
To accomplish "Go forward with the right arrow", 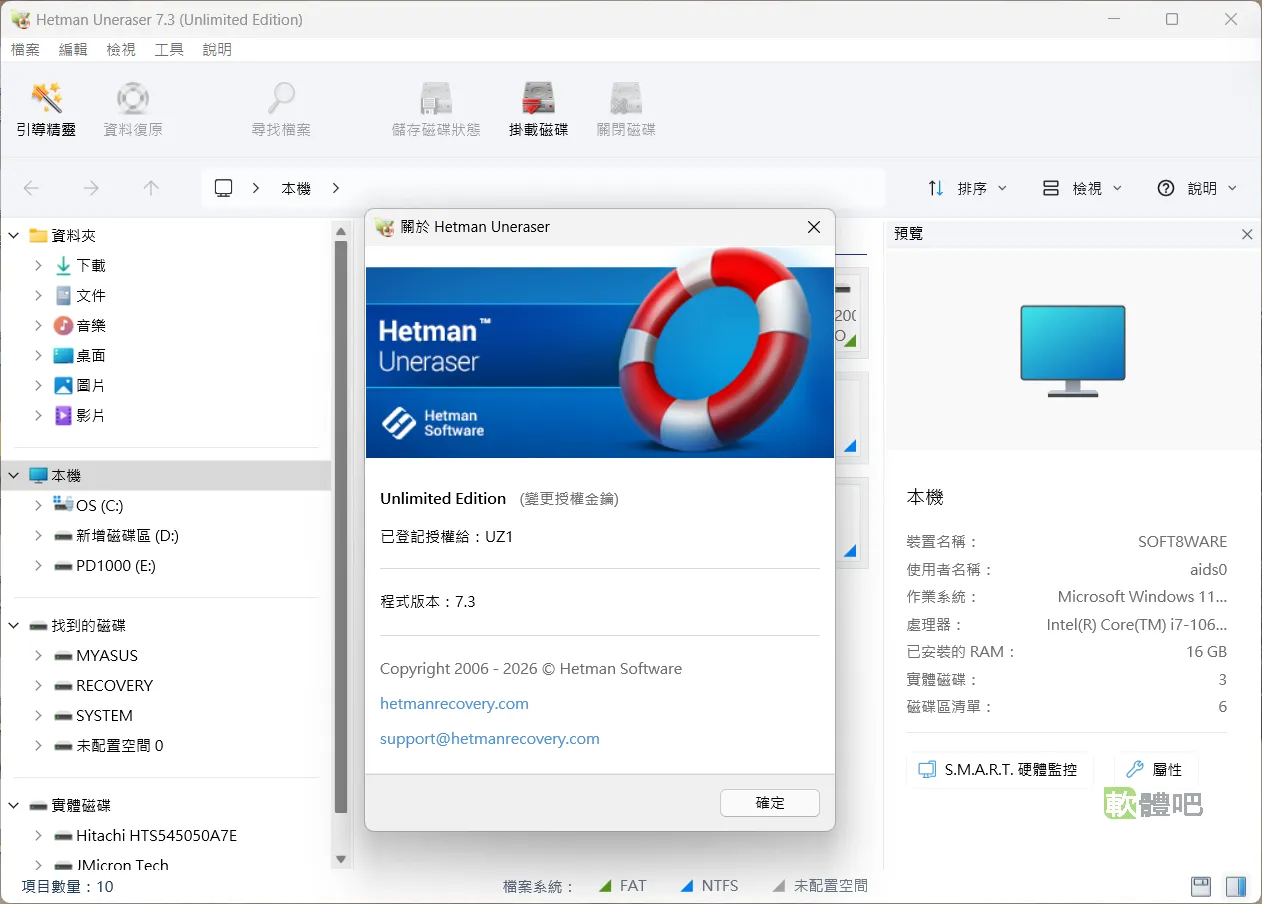I will (x=91, y=188).
